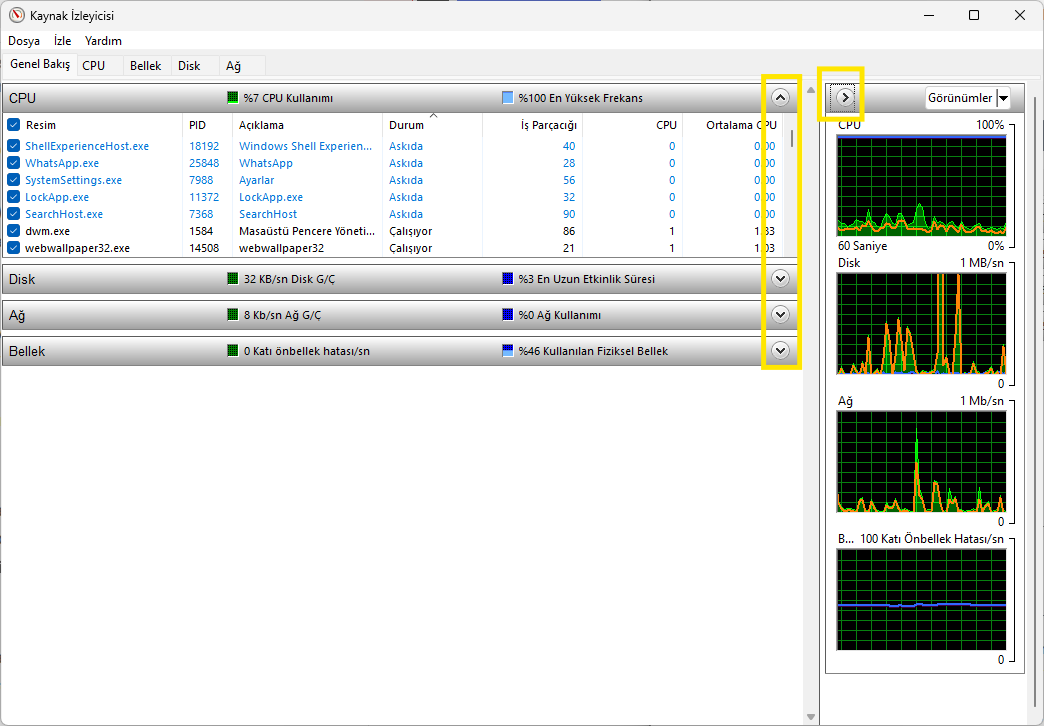Screen dimensions: 1044x726
Task: Select the Genel Bakış tab
Action: pos(40,65)
